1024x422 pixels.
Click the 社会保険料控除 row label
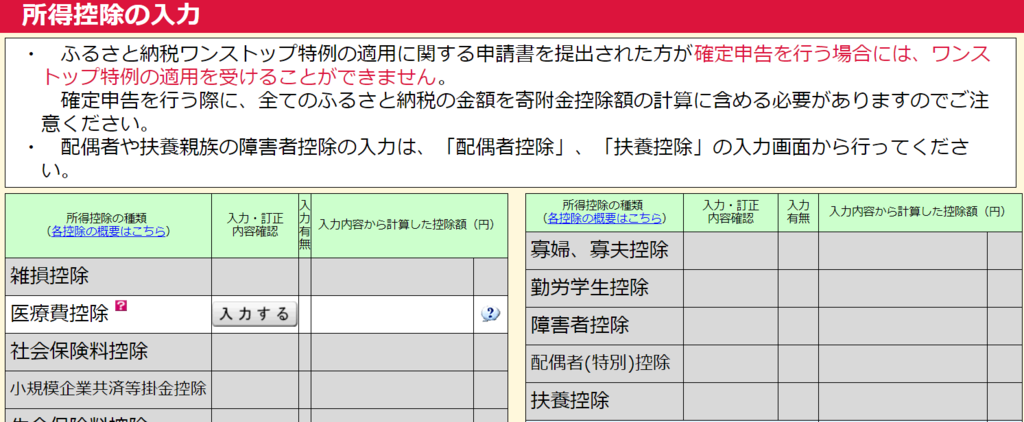point(79,351)
